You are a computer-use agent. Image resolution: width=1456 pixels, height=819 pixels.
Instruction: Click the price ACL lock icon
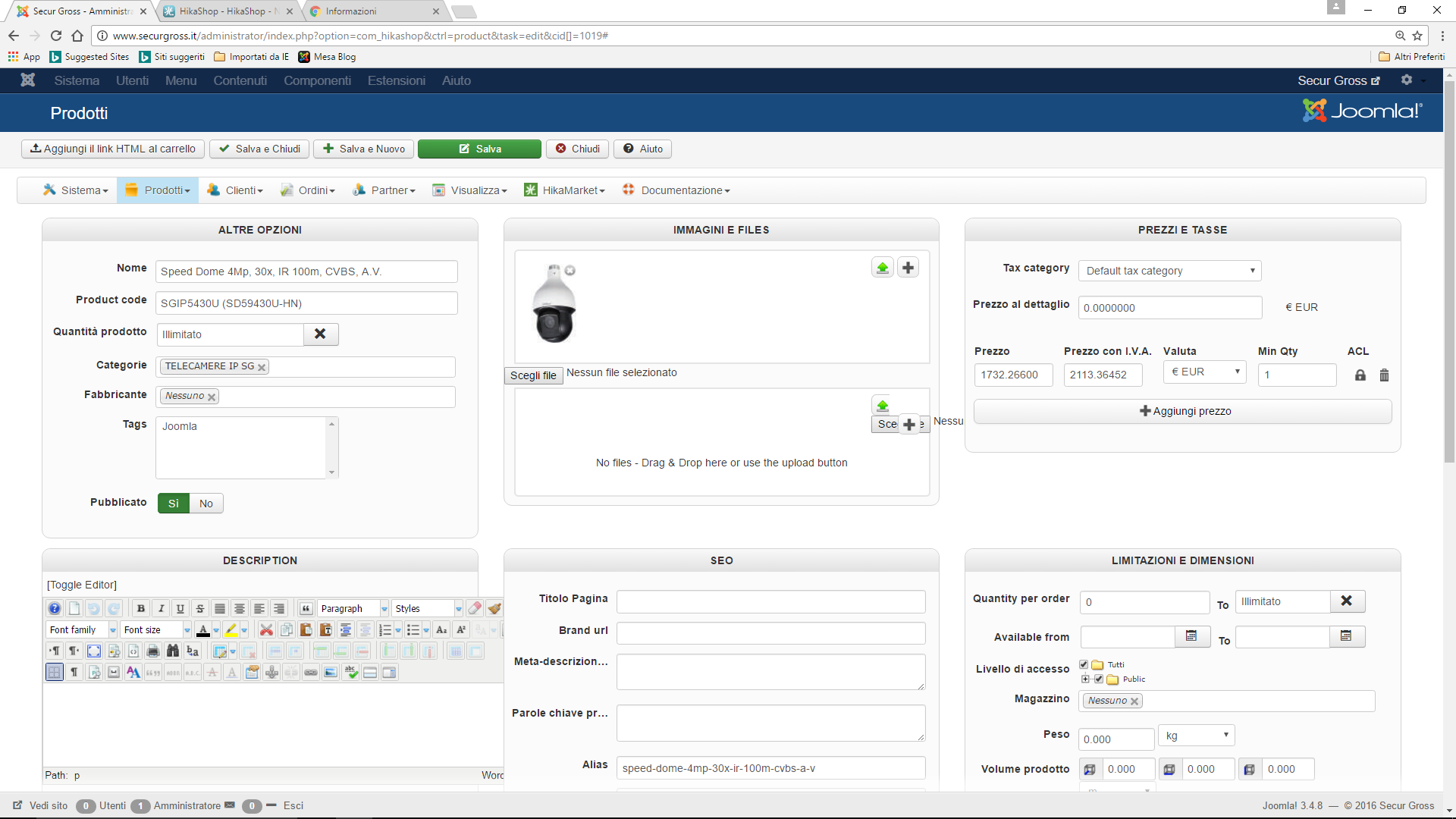[1360, 375]
